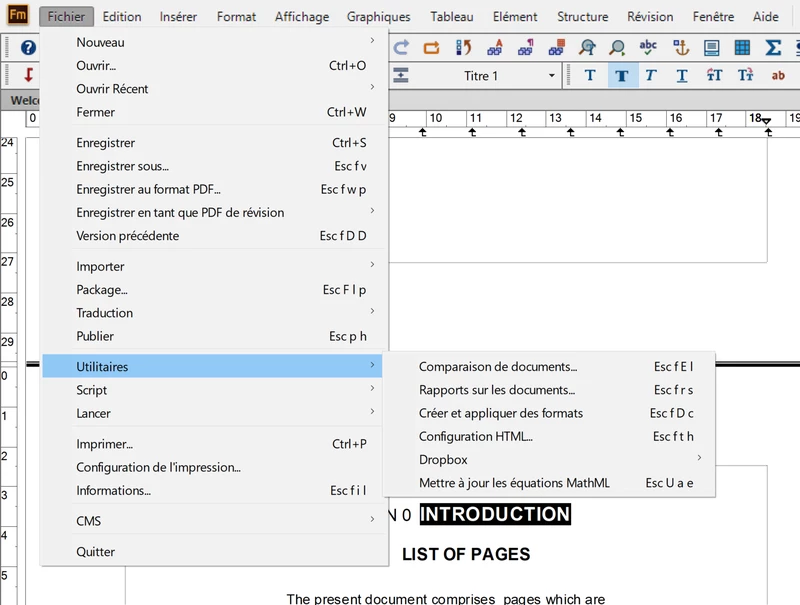Choose Enregistrer sous...

(212, 166)
